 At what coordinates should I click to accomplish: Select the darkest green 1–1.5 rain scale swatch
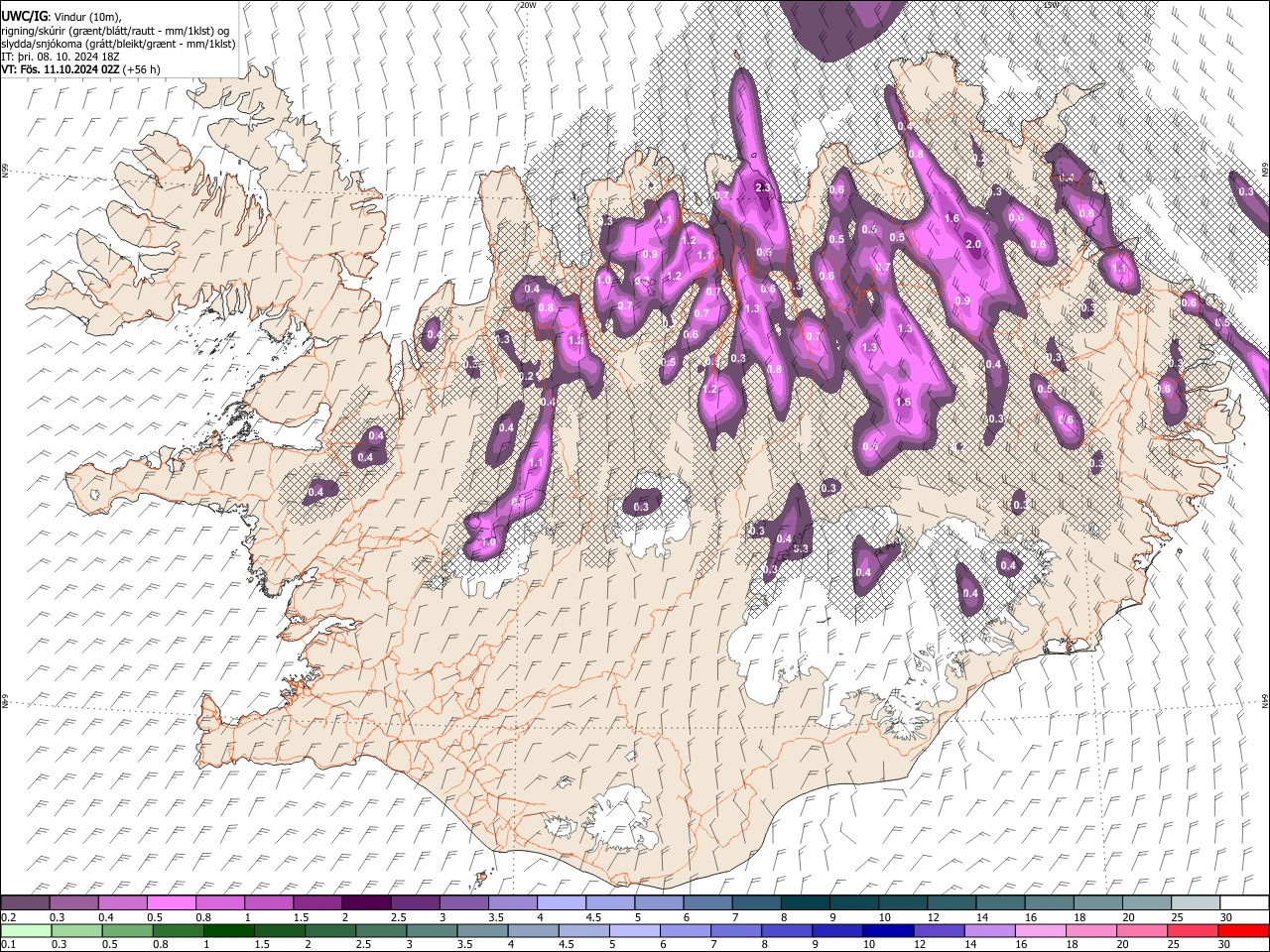point(229,930)
